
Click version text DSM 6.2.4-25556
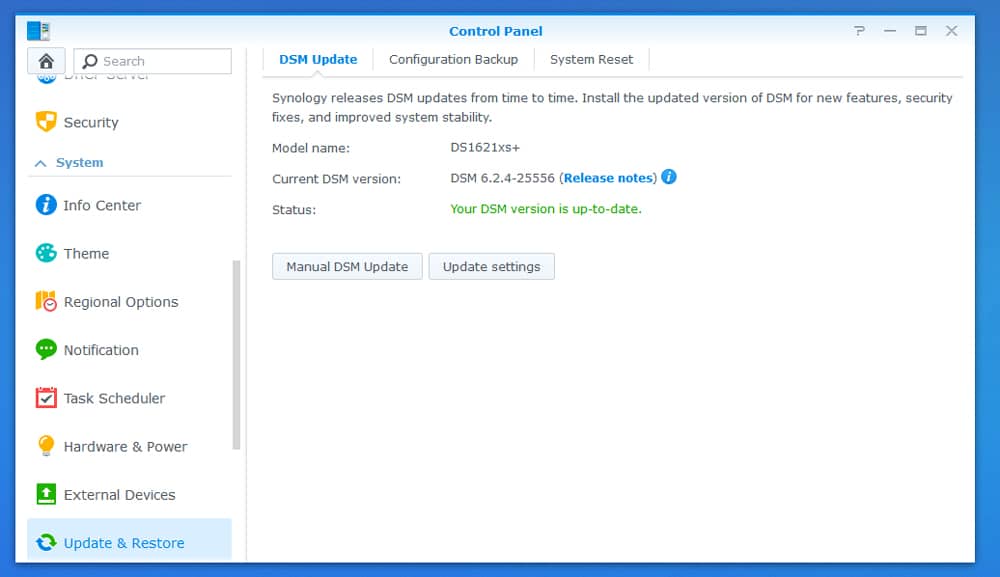pos(503,178)
